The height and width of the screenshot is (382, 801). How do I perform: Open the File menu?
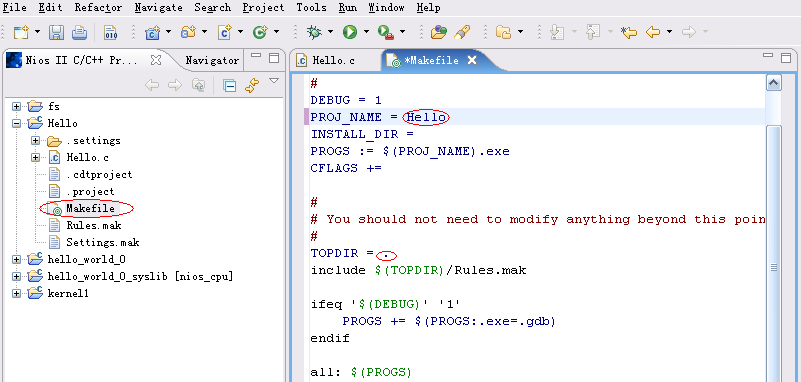(x=15, y=8)
